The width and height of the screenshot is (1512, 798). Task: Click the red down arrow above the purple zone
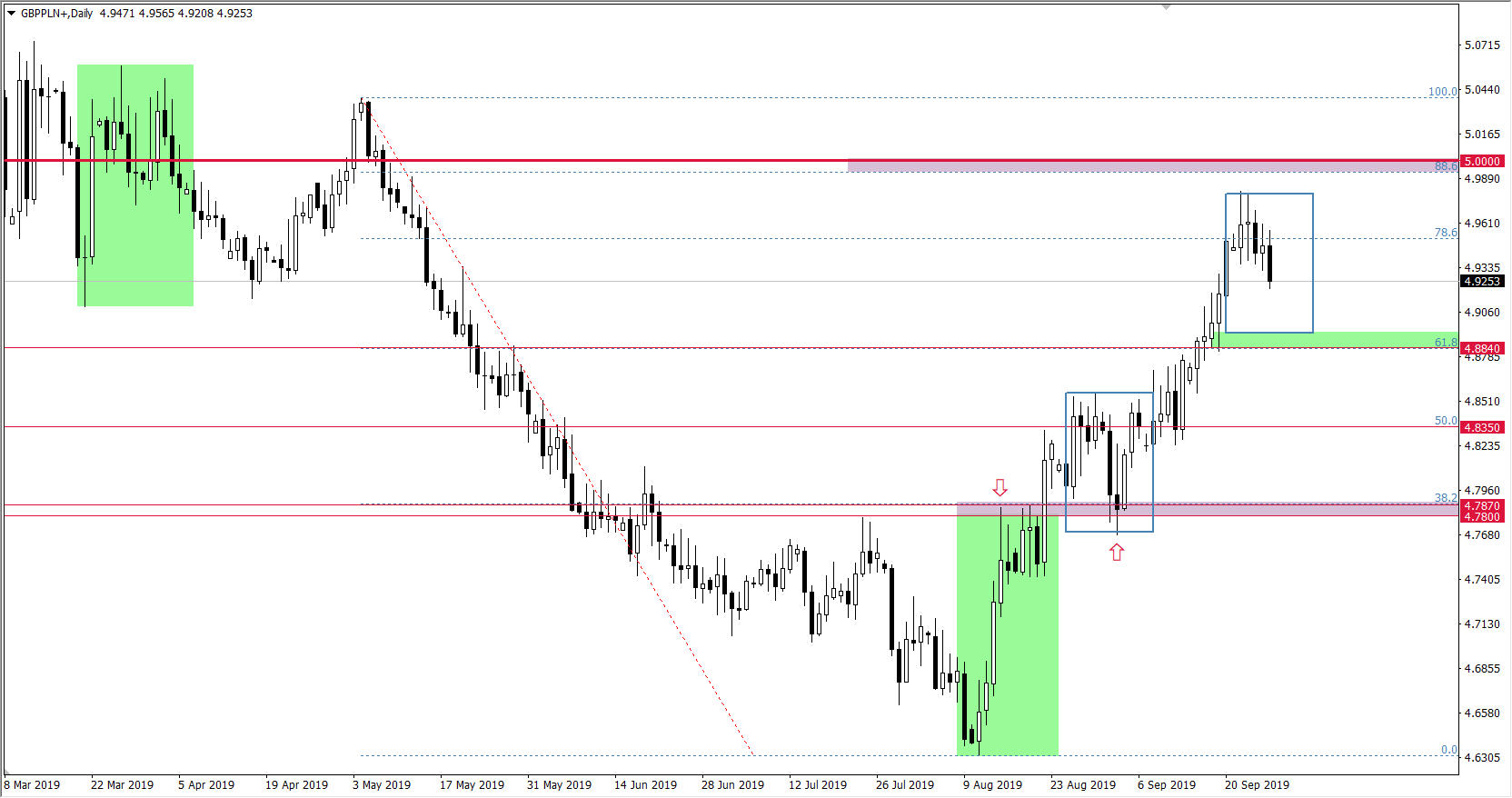1000,488
